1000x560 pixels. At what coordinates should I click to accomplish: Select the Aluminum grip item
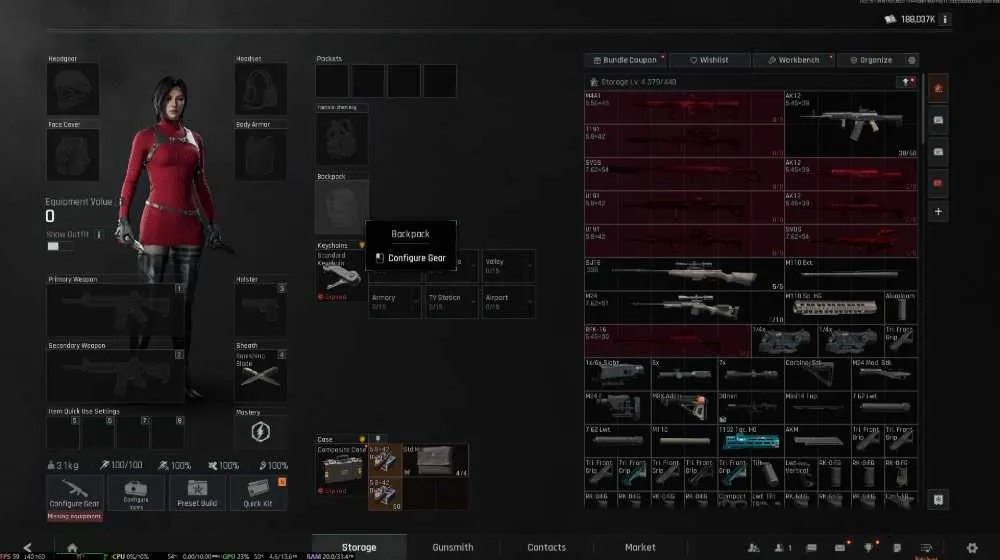click(x=901, y=307)
